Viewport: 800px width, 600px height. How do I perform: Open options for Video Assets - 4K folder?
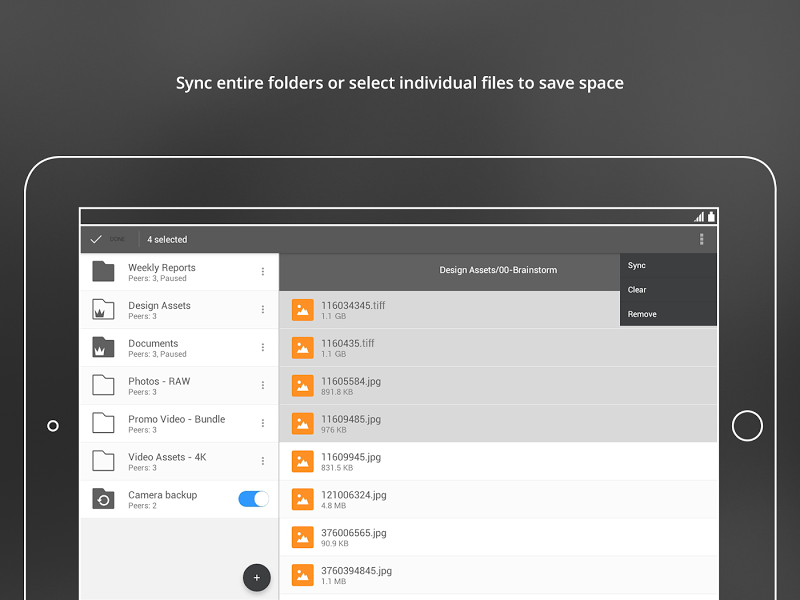(263, 461)
